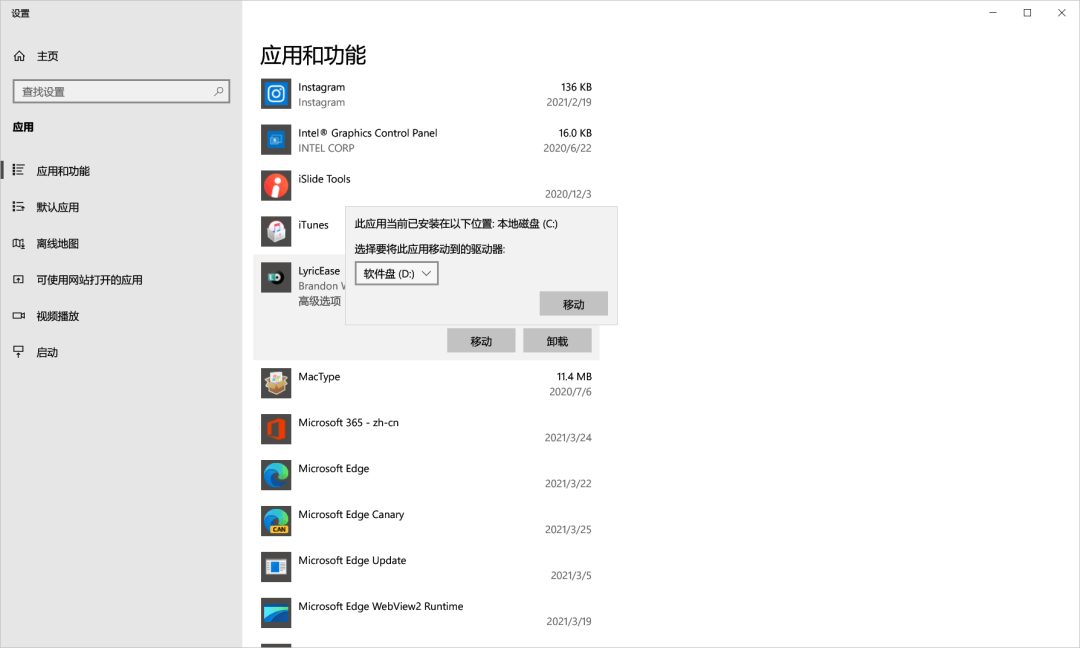Click the Microsoft Edge app icon

(276, 475)
